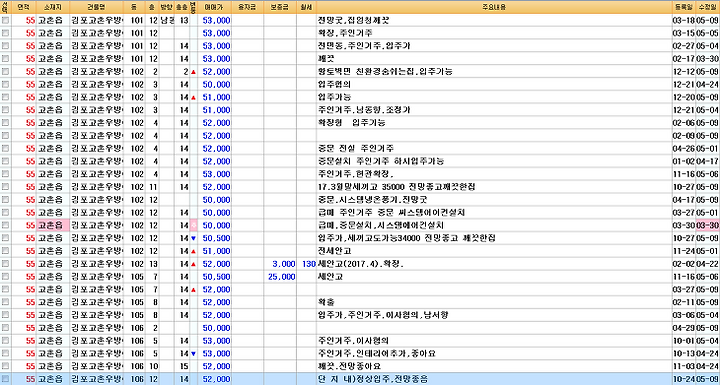Tick checkbox of the 중문,시스템냉온풍기,전망굿 row
The width and height of the screenshot is (720, 385).
coord(5,200)
